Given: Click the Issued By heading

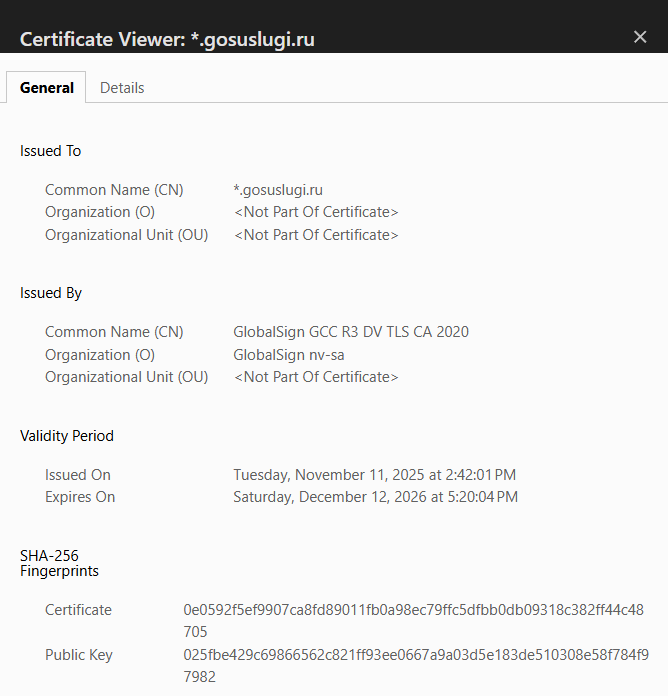Looking at the screenshot, I should [x=51, y=293].
